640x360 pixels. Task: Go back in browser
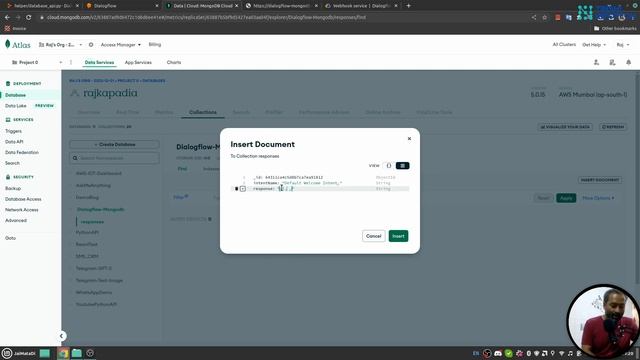tap(7, 18)
